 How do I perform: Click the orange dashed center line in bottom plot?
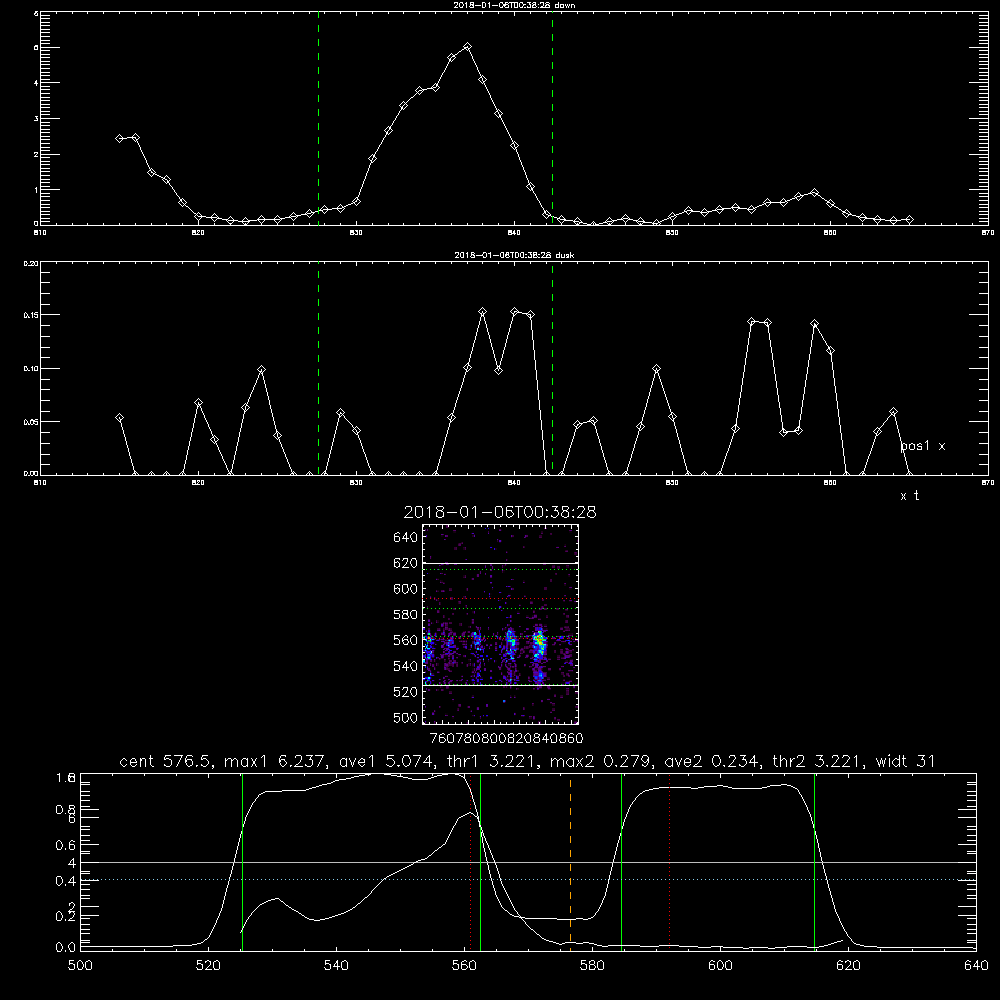tap(570, 861)
